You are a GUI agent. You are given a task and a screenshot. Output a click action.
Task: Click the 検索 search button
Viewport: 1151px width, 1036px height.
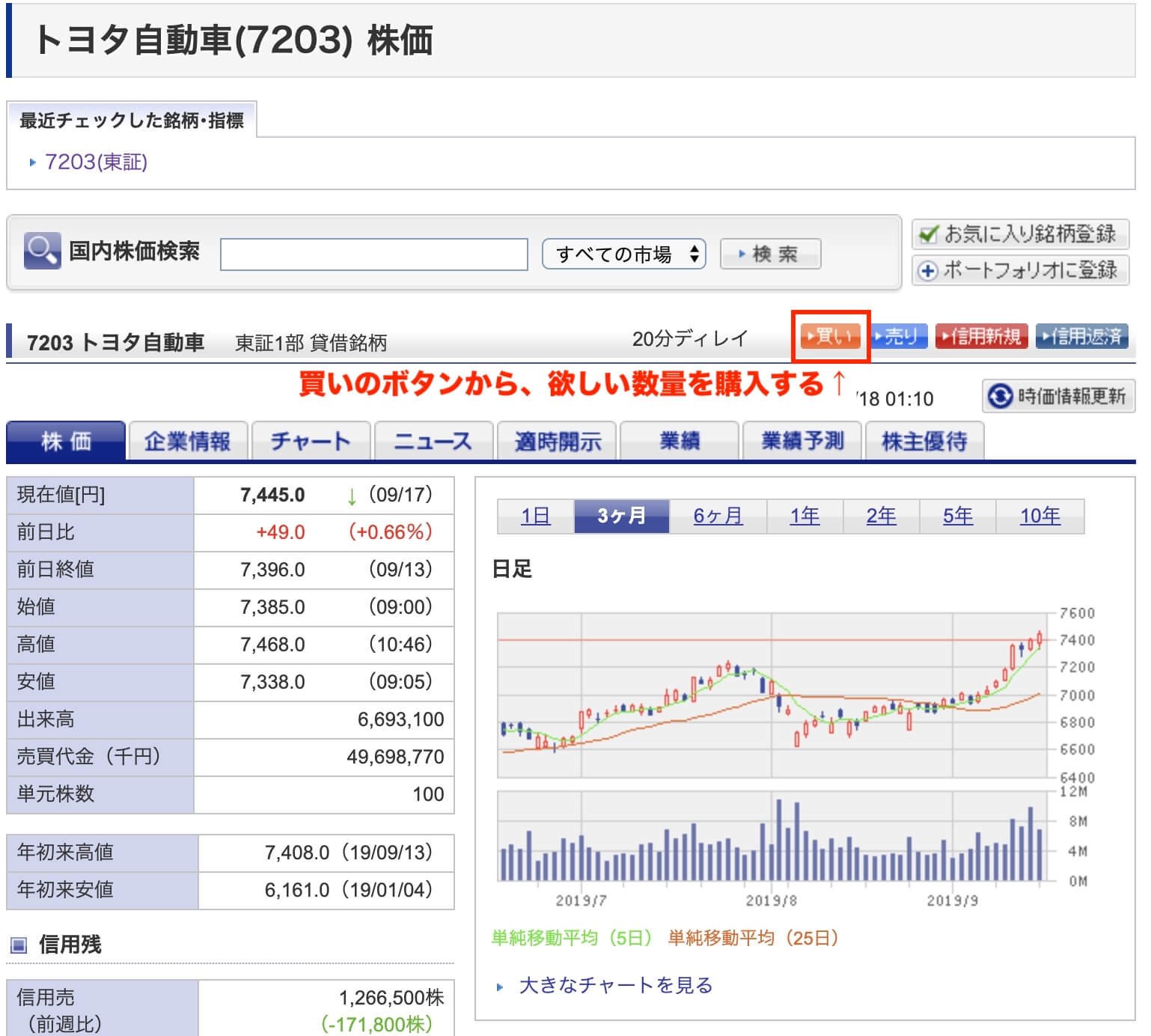click(x=770, y=254)
